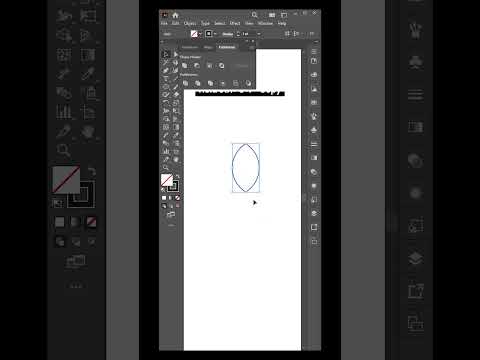
Task: Open Pathfinder panel options menu
Action: click(x=252, y=47)
